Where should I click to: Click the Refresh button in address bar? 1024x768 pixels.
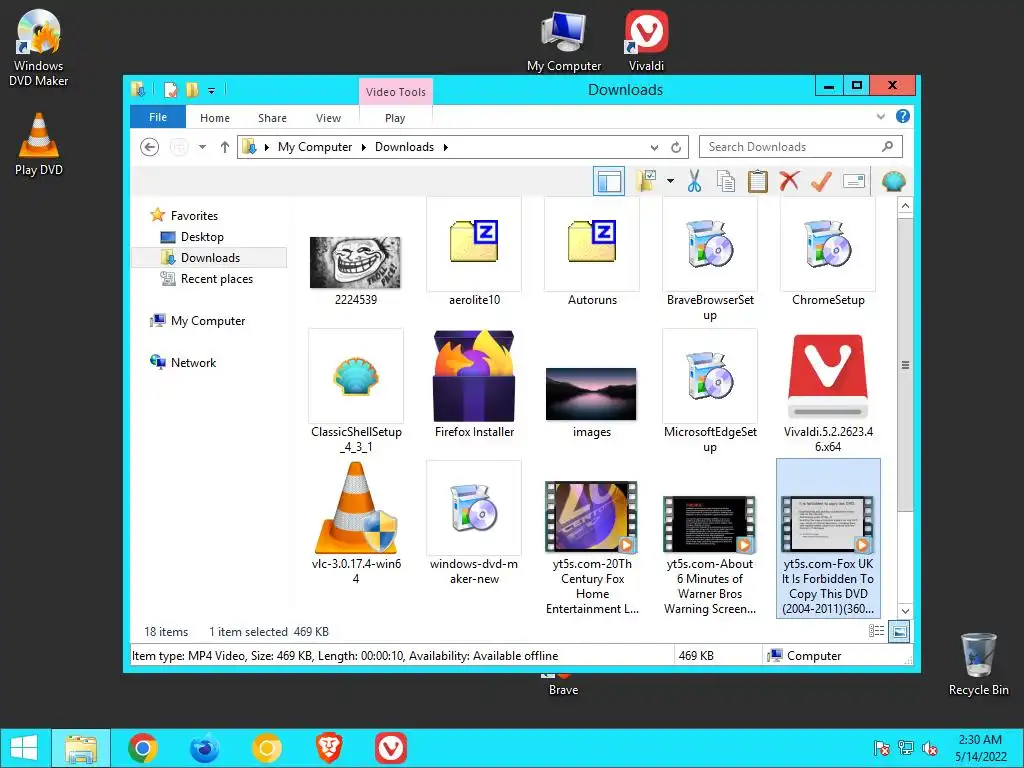(x=676, y=147)
